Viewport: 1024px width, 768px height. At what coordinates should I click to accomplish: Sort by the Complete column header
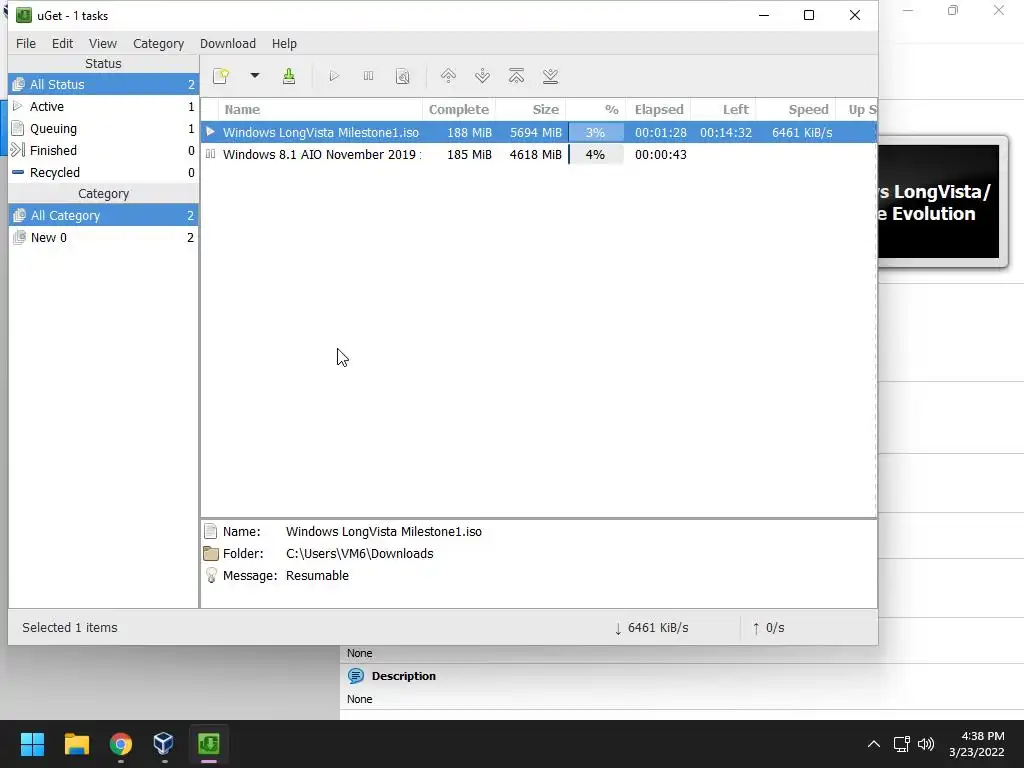(x=458, y=110)
